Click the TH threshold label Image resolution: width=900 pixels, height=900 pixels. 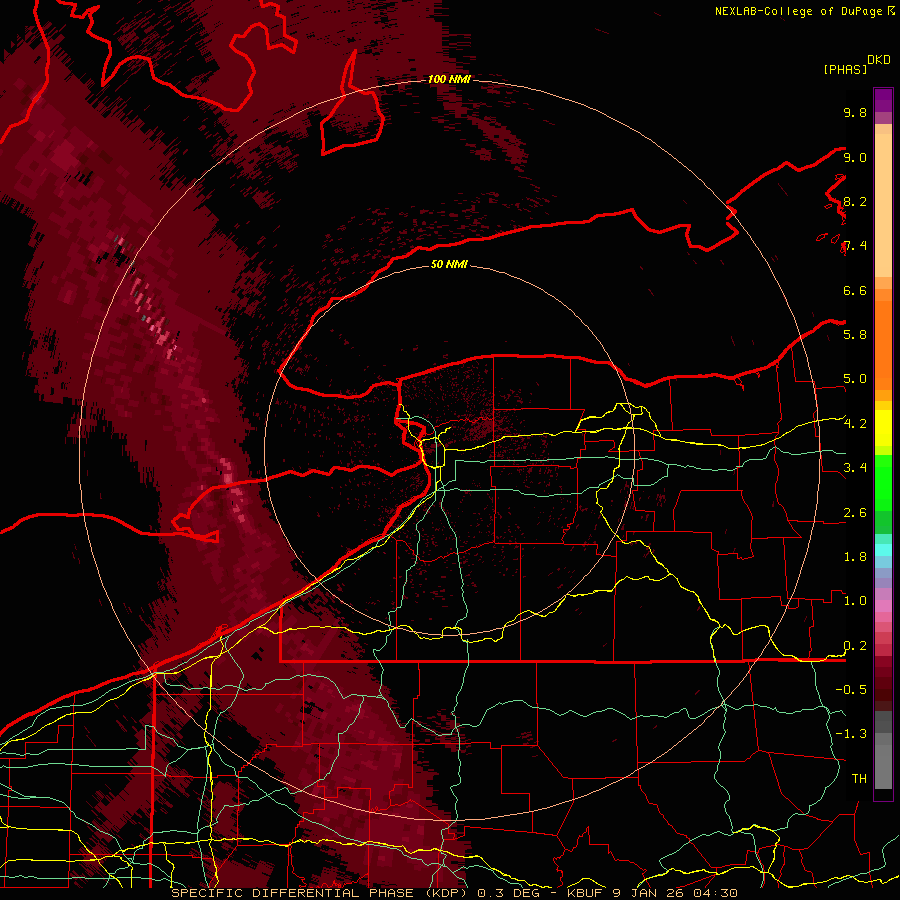[x=859, y=778]
